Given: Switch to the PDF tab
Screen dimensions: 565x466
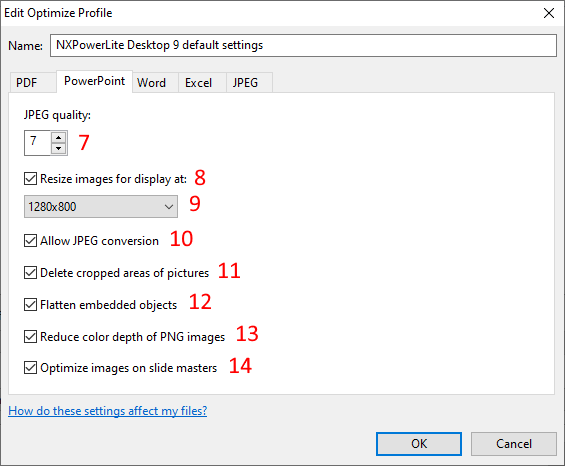Looking at the screenshot, I should tap(33, 83).
